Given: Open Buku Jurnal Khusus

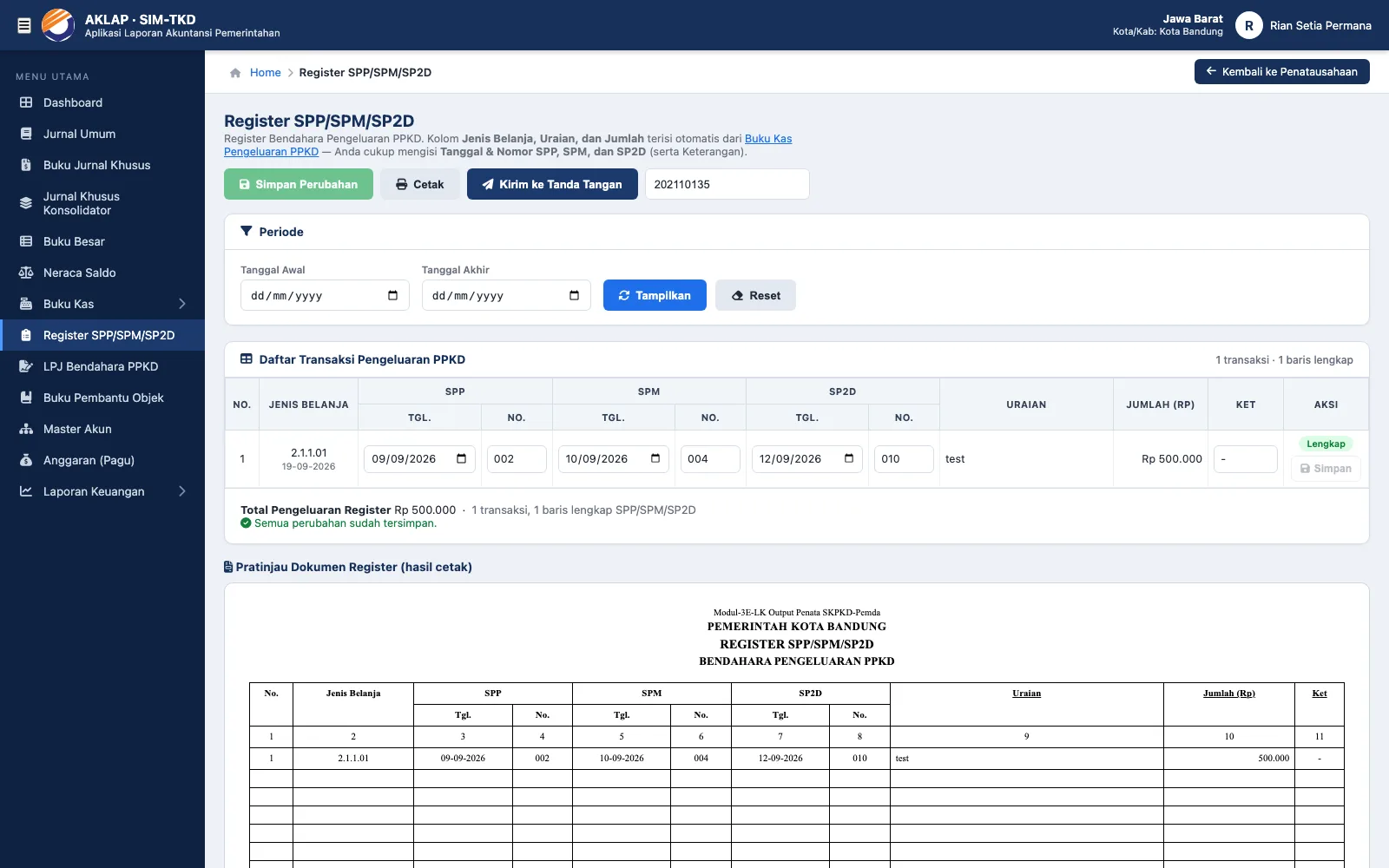Looking at the screenshot, I should (x=102, y=165).
